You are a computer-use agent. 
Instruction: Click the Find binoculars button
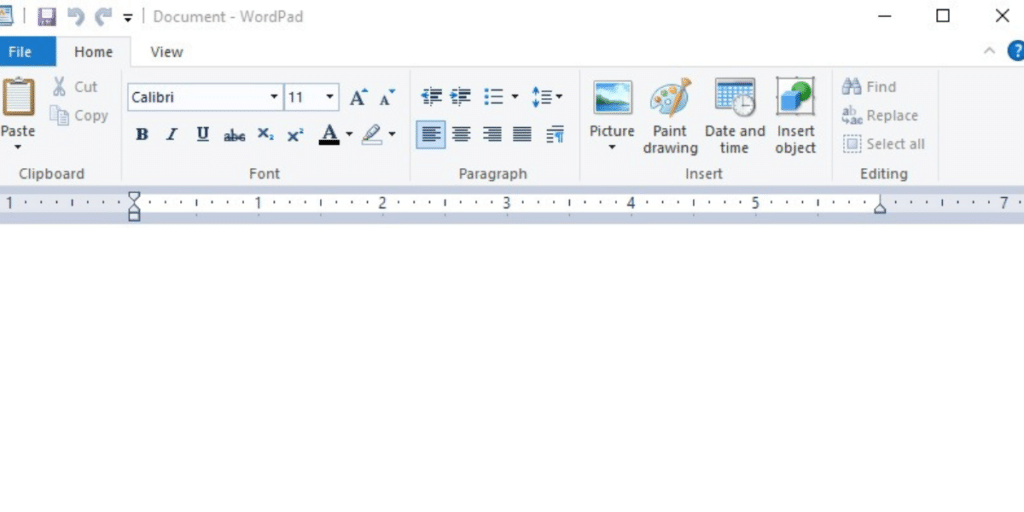click(869, 87)
